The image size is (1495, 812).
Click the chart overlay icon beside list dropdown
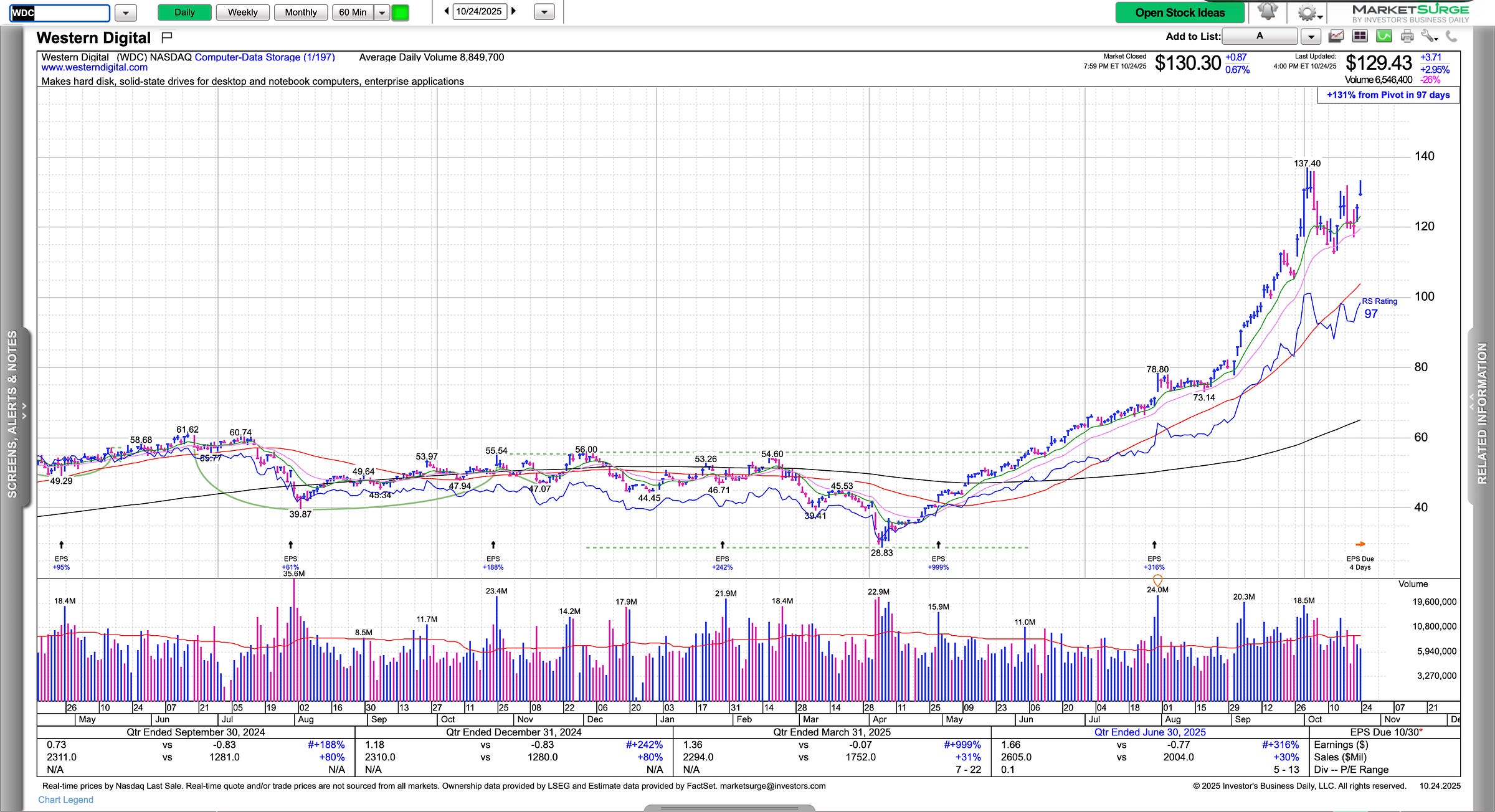1336,36
